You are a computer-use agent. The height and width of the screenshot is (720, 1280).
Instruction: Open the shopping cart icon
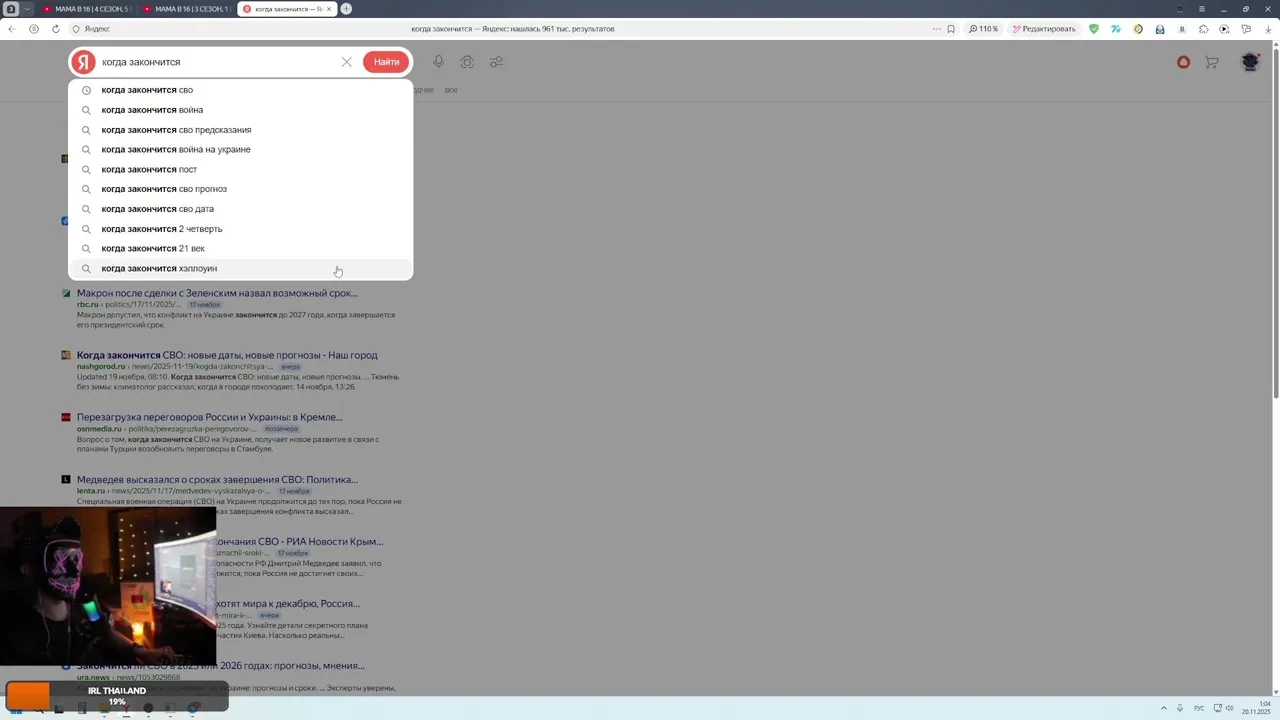coord(1212,62)
